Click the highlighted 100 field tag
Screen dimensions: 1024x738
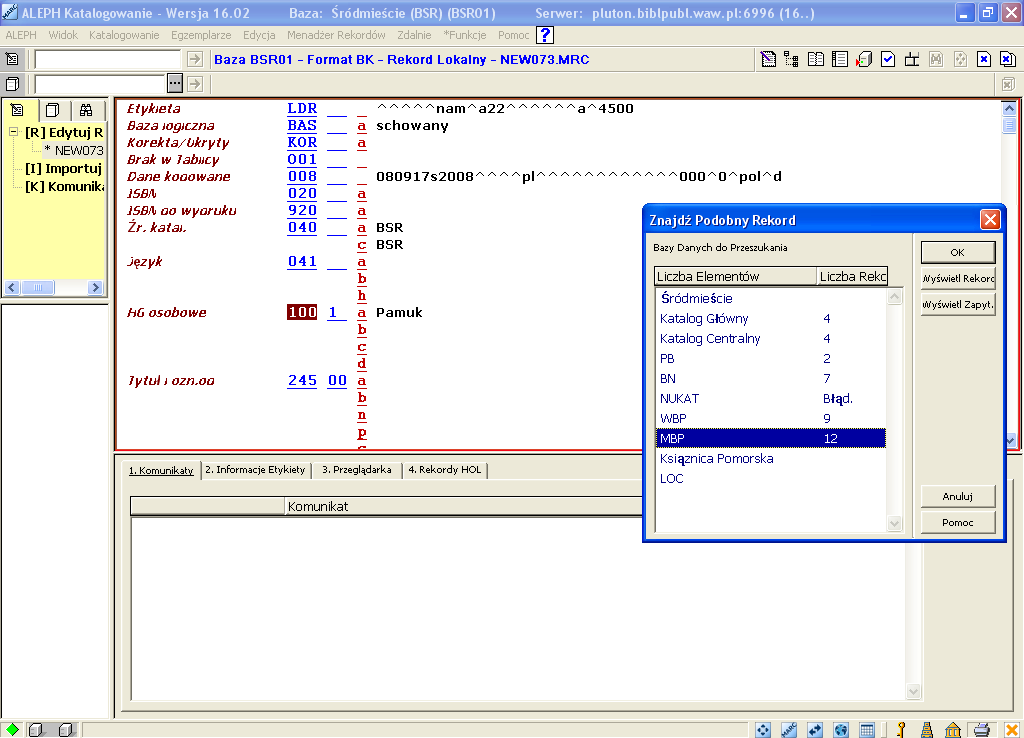pyautogui.click(x=302, y=312)
